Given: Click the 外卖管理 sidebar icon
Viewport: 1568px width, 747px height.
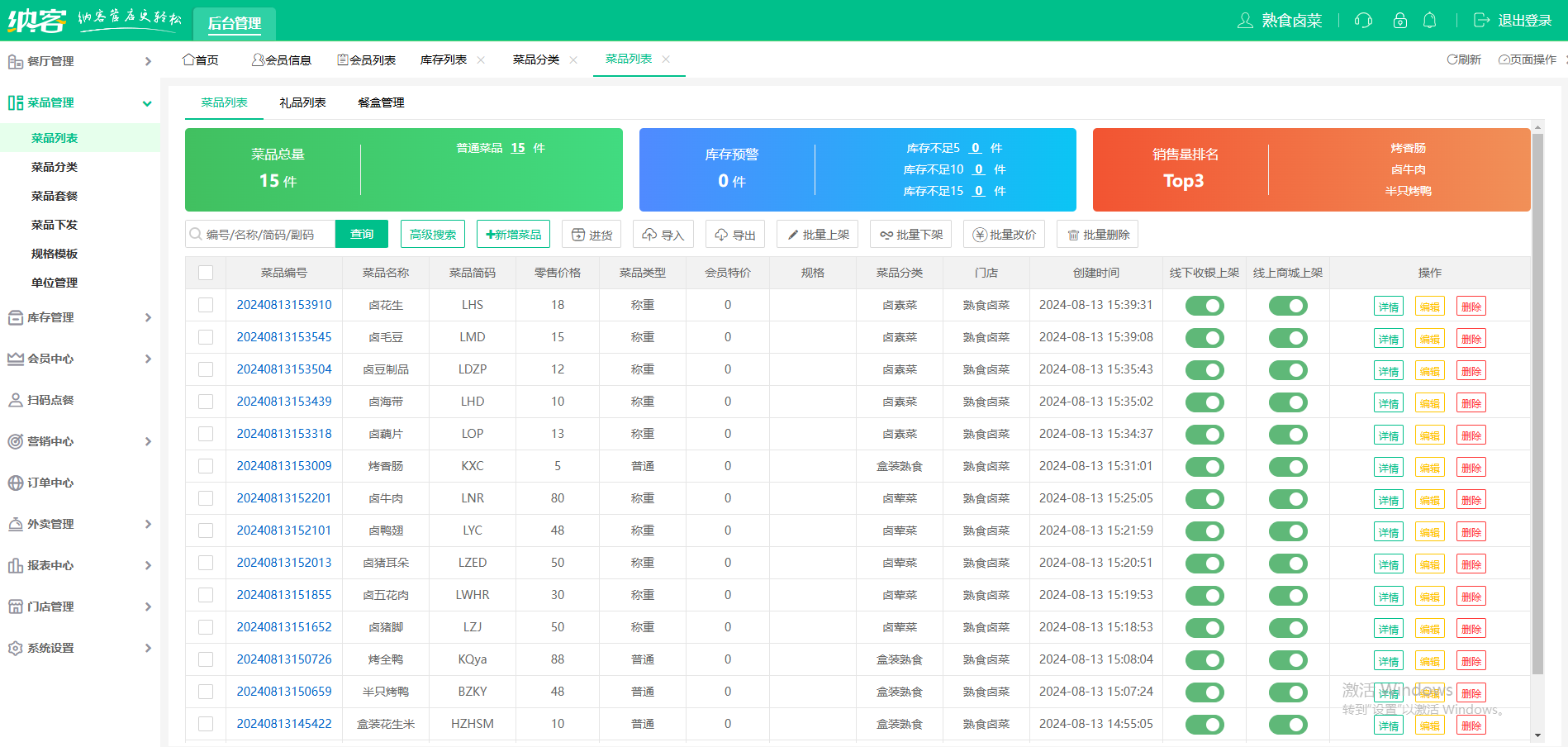Looking at the screenshot, I should (15, 524).
